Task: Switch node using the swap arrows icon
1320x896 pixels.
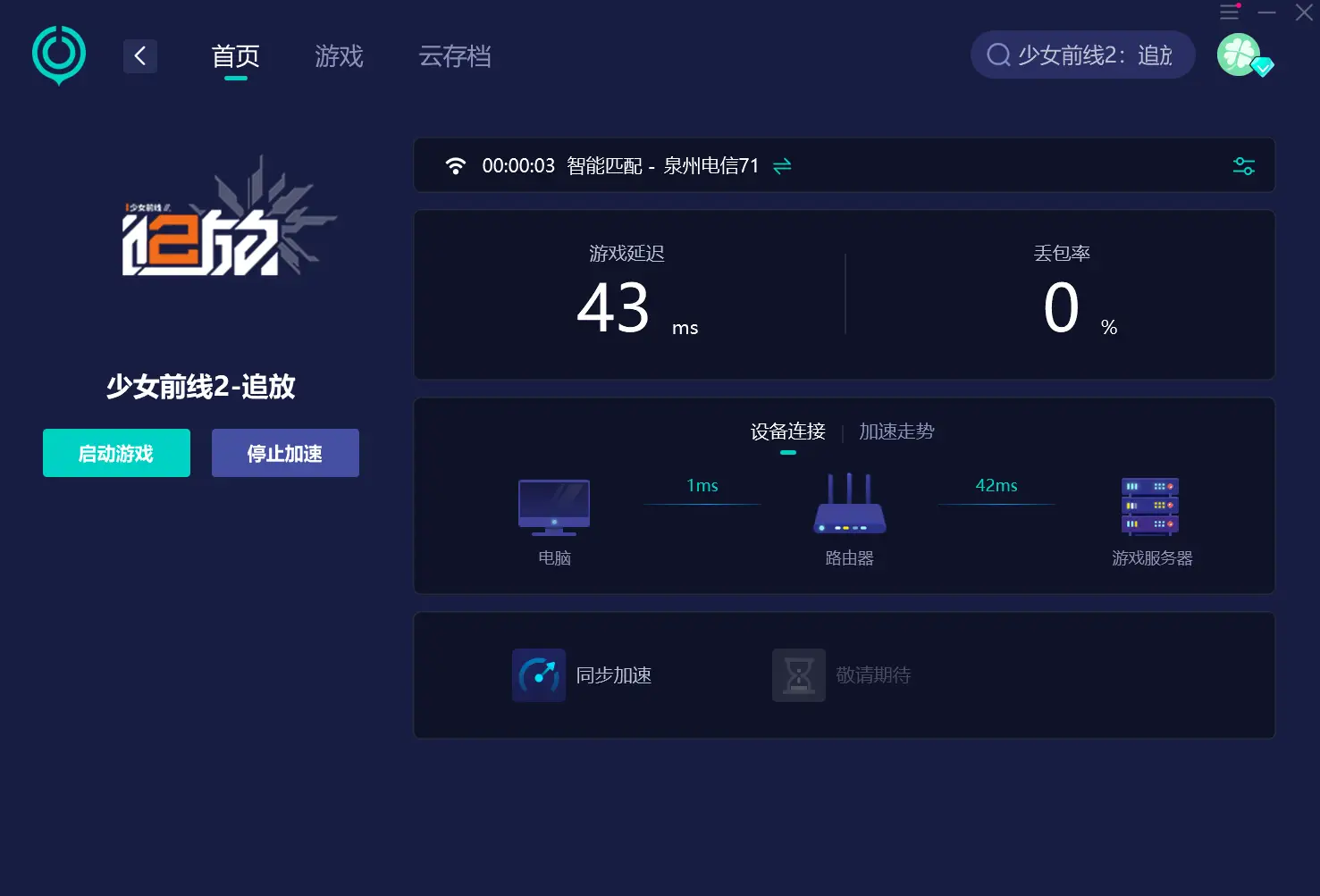Action: (782, 166)
